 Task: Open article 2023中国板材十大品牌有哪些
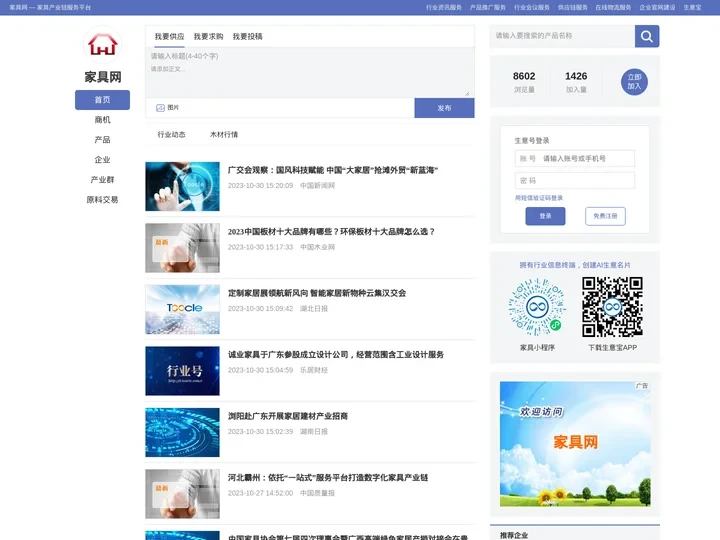(x=332, y=232)
